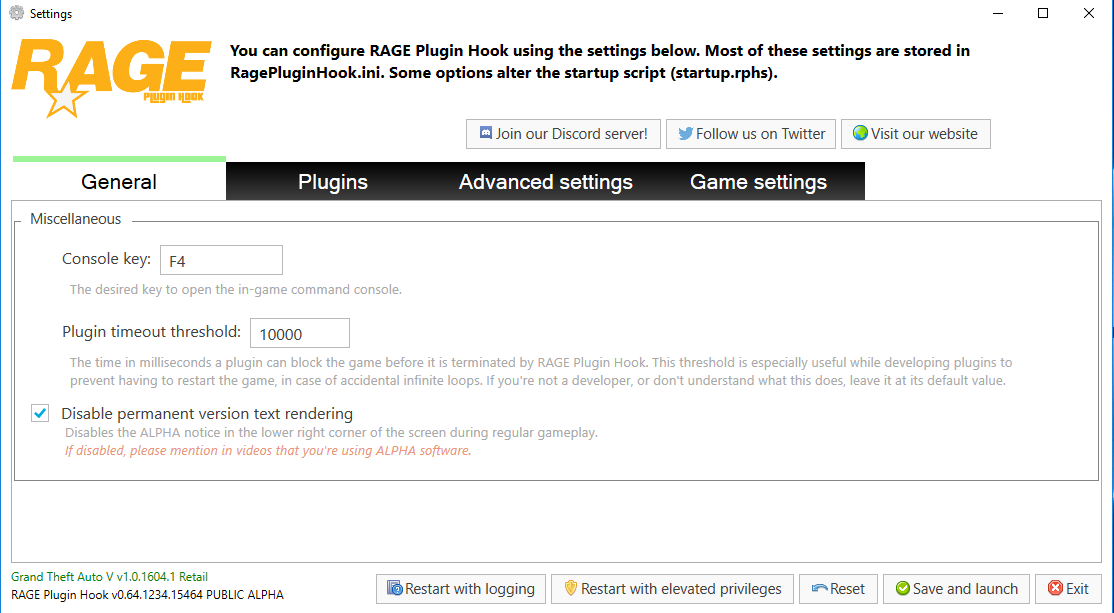Maximize the Settings window
Screen dimensions: 1114x613
[1043, 14]
